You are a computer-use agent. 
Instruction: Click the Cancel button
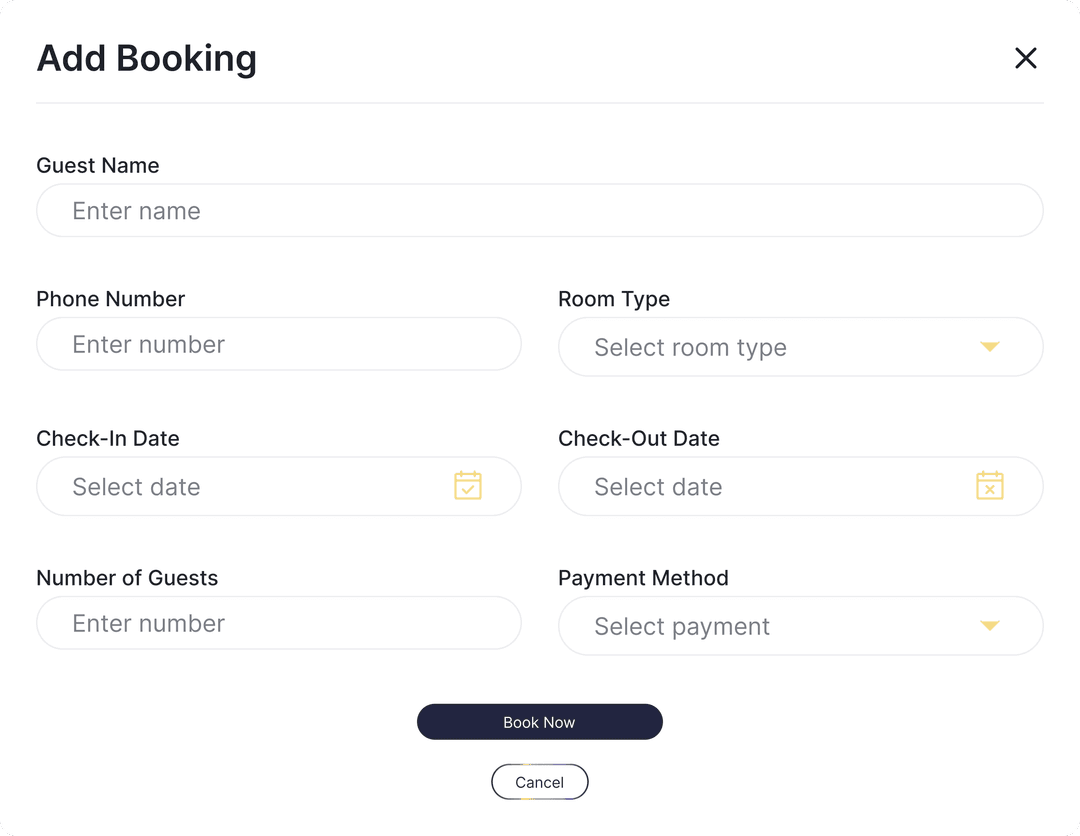540,781
